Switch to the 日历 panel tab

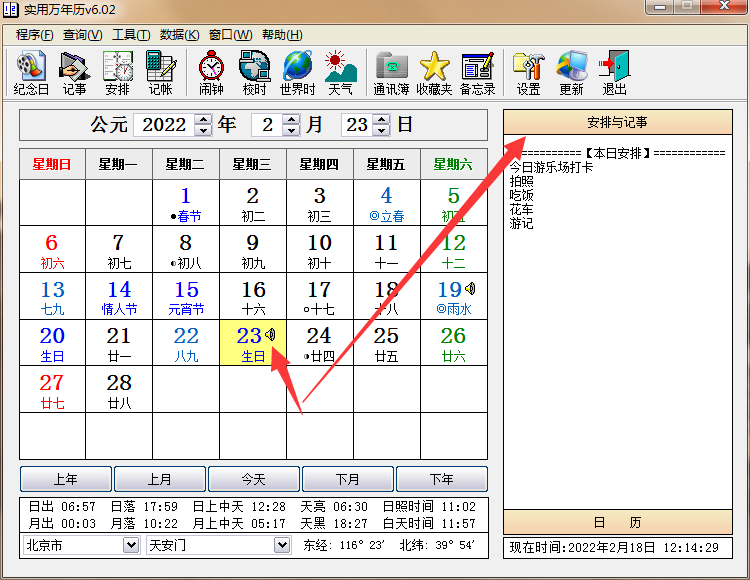pyautogui.click(x=617, y=522)
